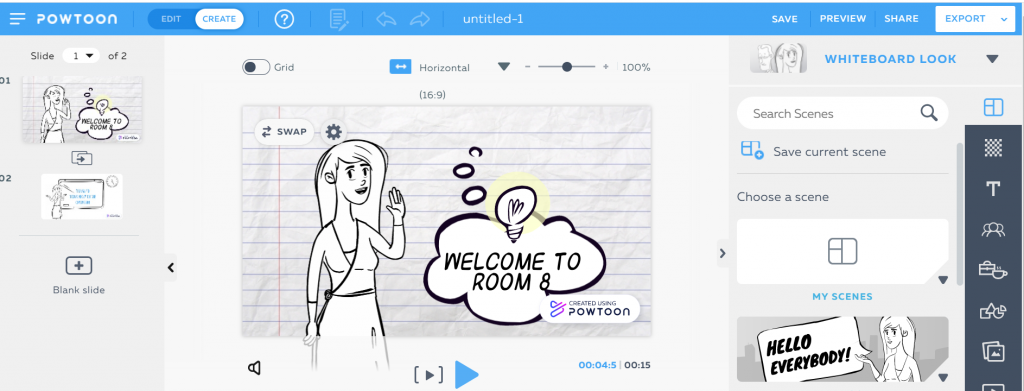This screenshot has height=391, width=1024.
Task: Open the hamburger menu next to Powtoon logo
Action: click(x=18, y=19)
